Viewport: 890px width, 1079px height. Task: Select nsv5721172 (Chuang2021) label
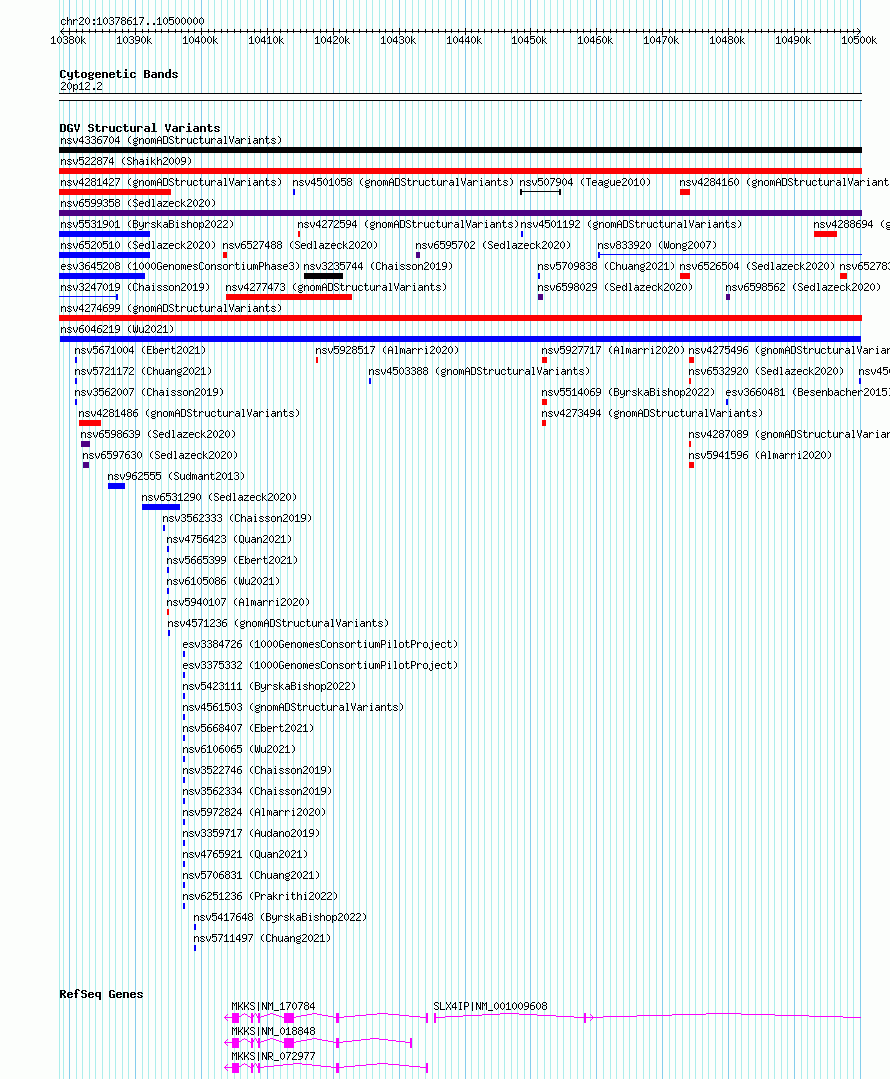point(142,371)
